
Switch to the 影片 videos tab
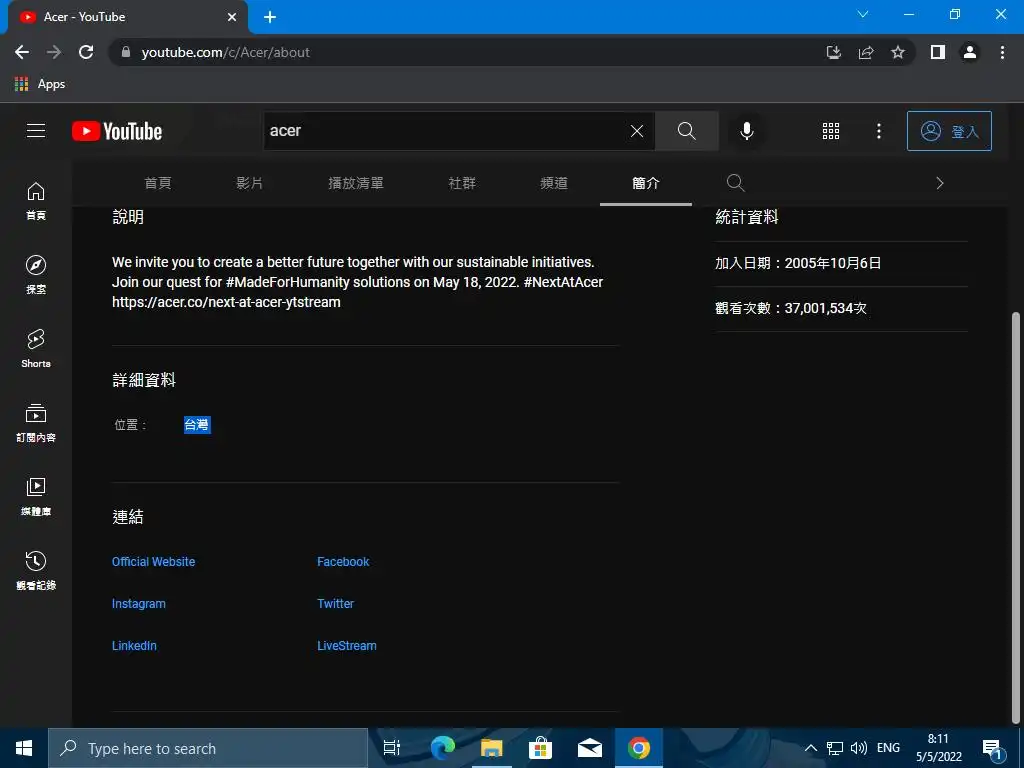point(249,184)
